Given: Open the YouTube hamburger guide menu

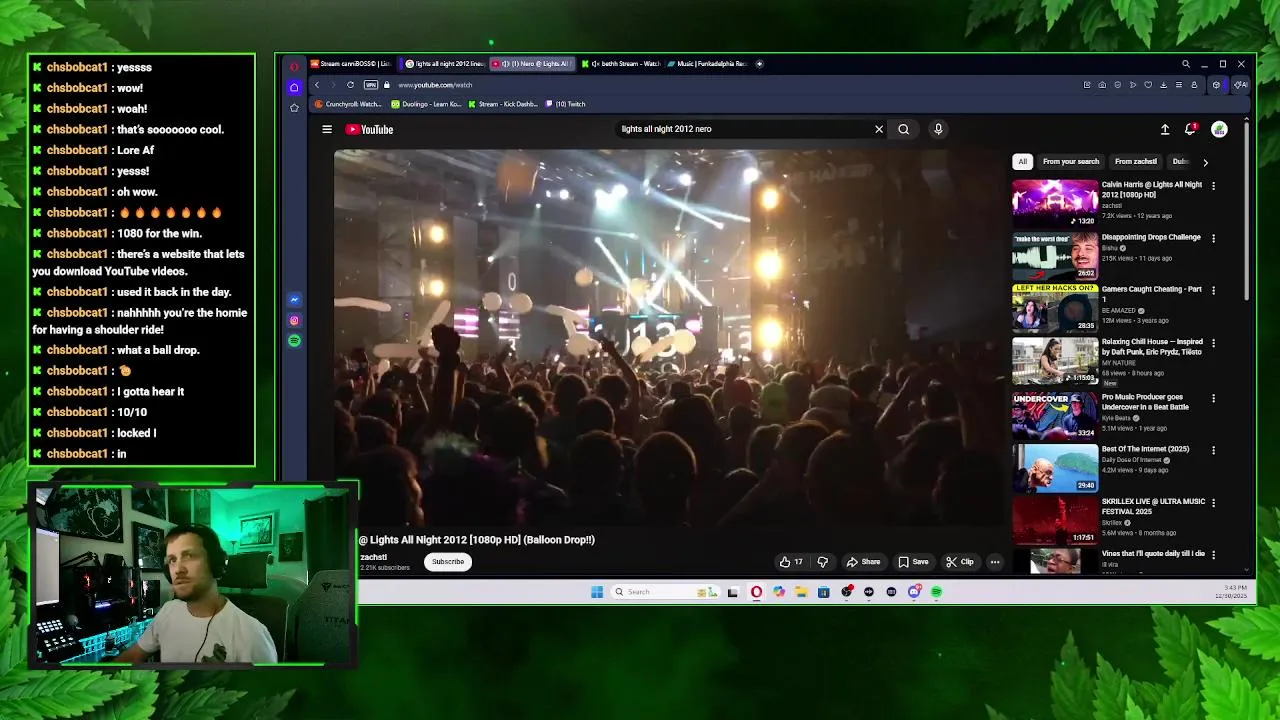Looking at the screenshot, I should tap(327, 129).
